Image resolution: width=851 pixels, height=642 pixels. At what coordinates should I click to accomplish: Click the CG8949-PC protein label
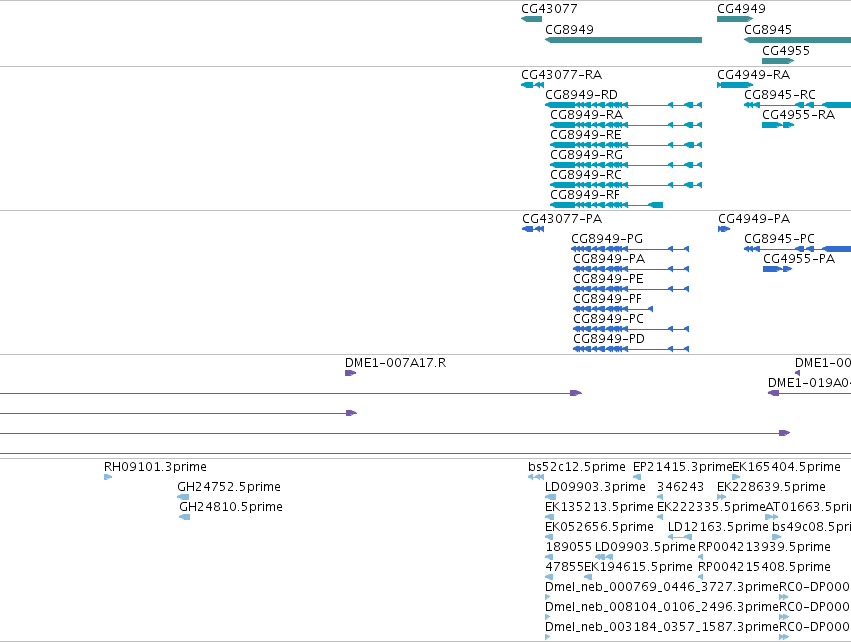[608, 319]
